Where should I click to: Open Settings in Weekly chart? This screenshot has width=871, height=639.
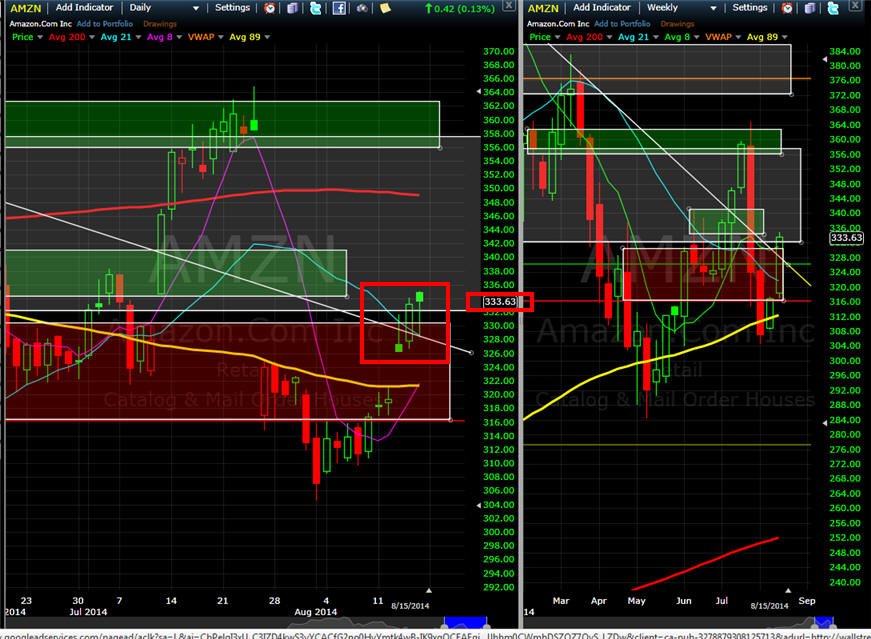click(750, 8)
